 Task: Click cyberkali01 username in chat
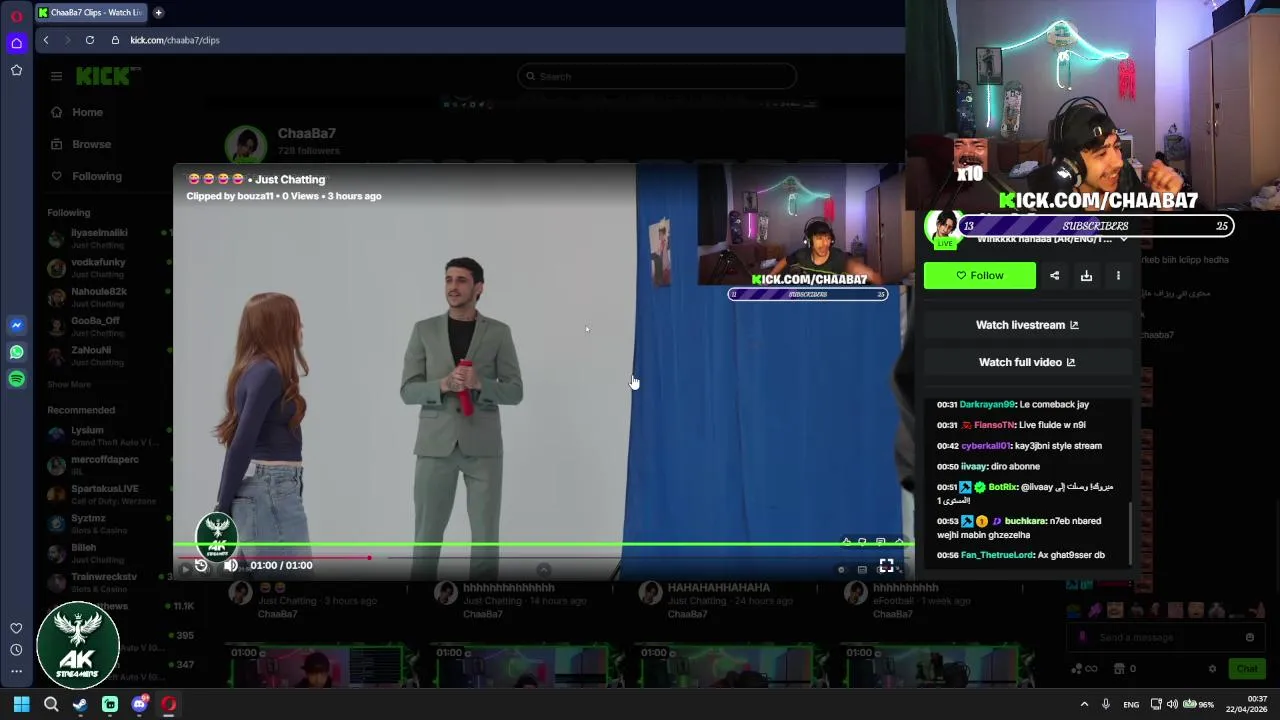tap(987, 446)
